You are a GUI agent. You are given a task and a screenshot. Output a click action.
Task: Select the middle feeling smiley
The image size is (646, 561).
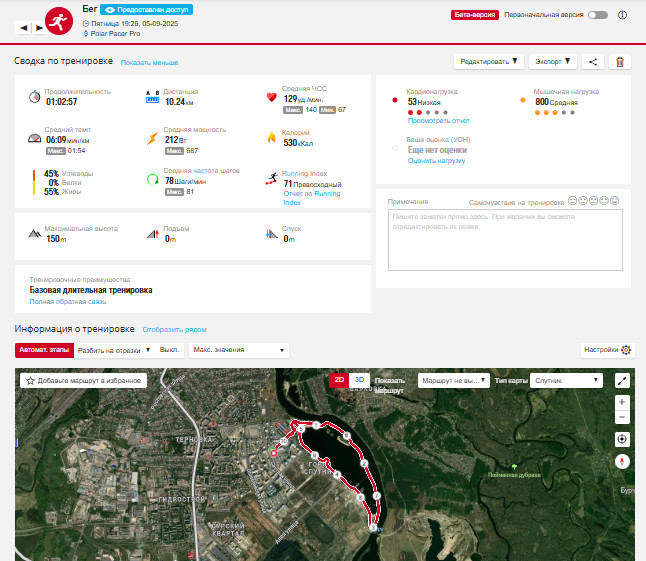click(593, 201)
